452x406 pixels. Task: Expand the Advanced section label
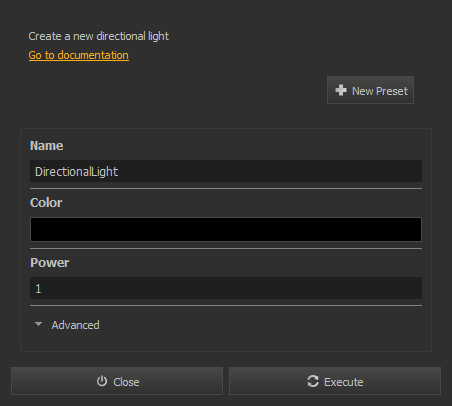[x=75, y=325]
